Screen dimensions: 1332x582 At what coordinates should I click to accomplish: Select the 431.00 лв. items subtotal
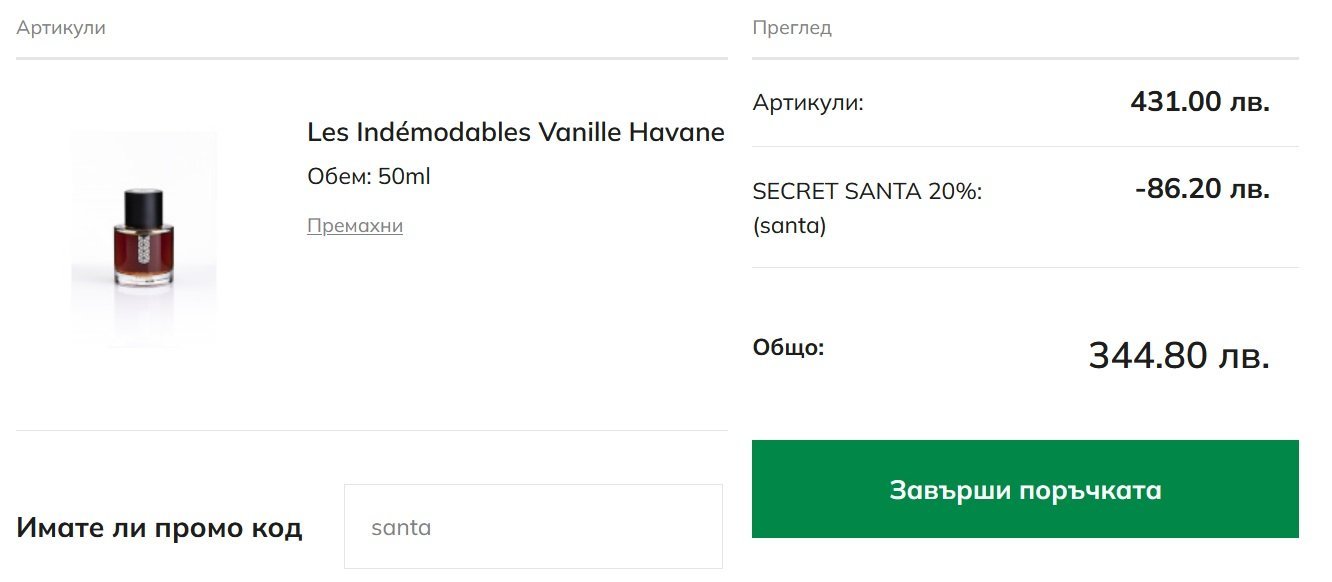(x=1199, y=102)
